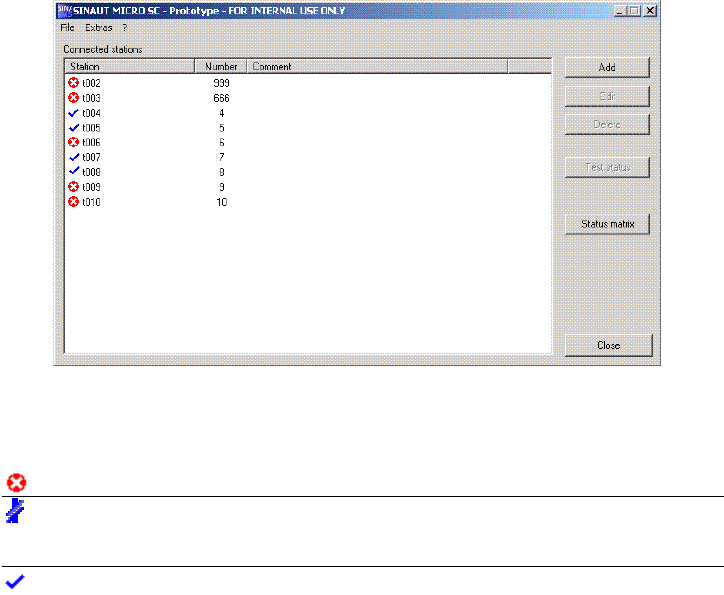Sort by the Number column header
This screenshot has width=724, height=595.
(221, 66)
